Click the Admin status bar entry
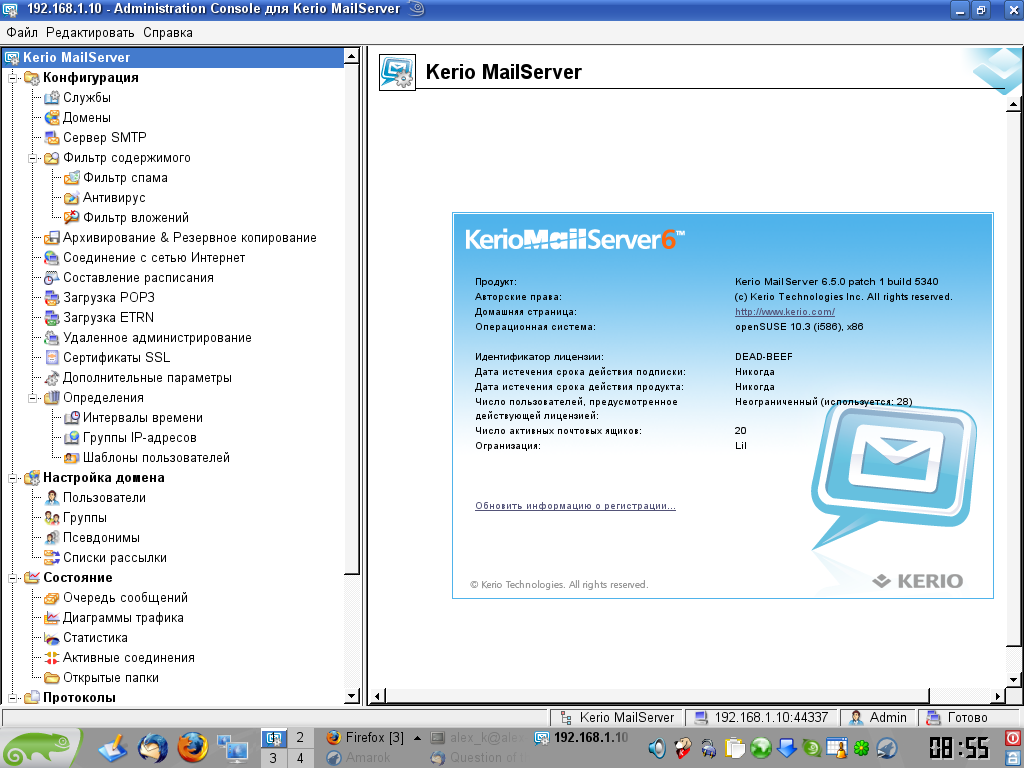The image size is (1024, 768). pos(878,718)
